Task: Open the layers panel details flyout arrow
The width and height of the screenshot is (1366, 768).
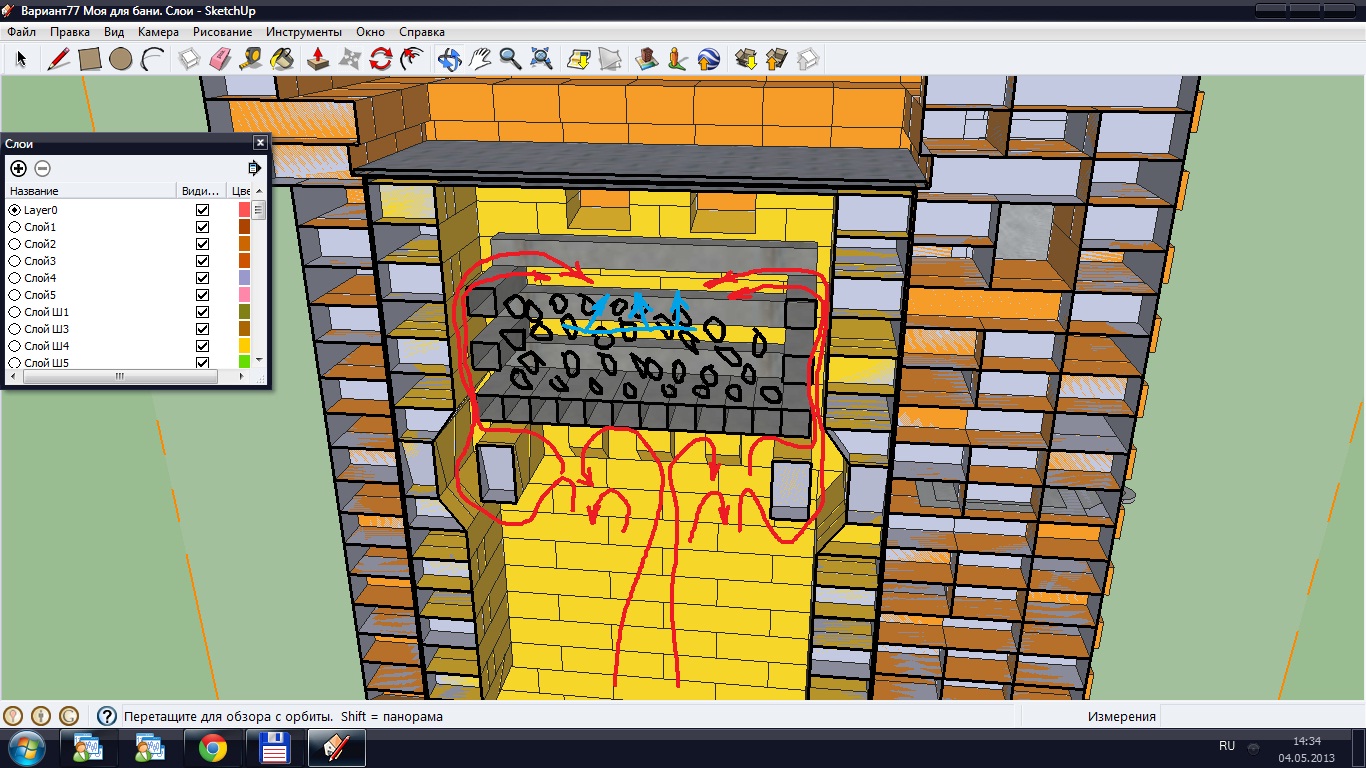Action: tap(254, 168)
